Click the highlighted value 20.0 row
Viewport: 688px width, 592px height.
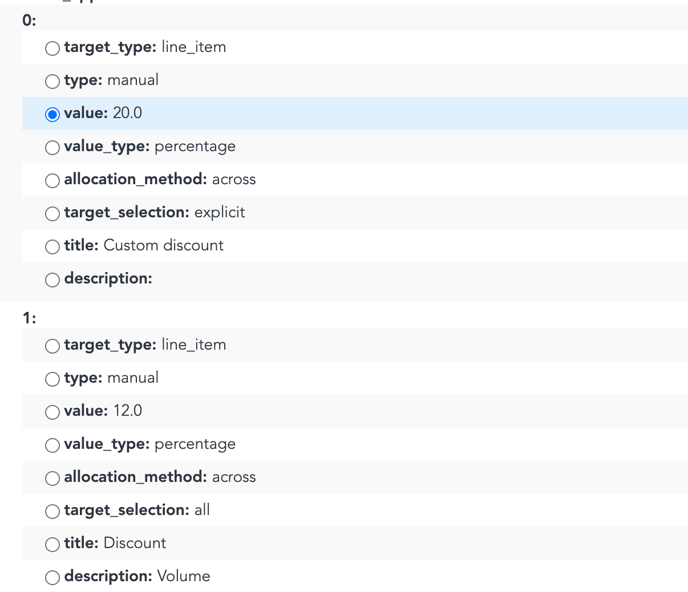pyautogui.click(x=355, y=113)
